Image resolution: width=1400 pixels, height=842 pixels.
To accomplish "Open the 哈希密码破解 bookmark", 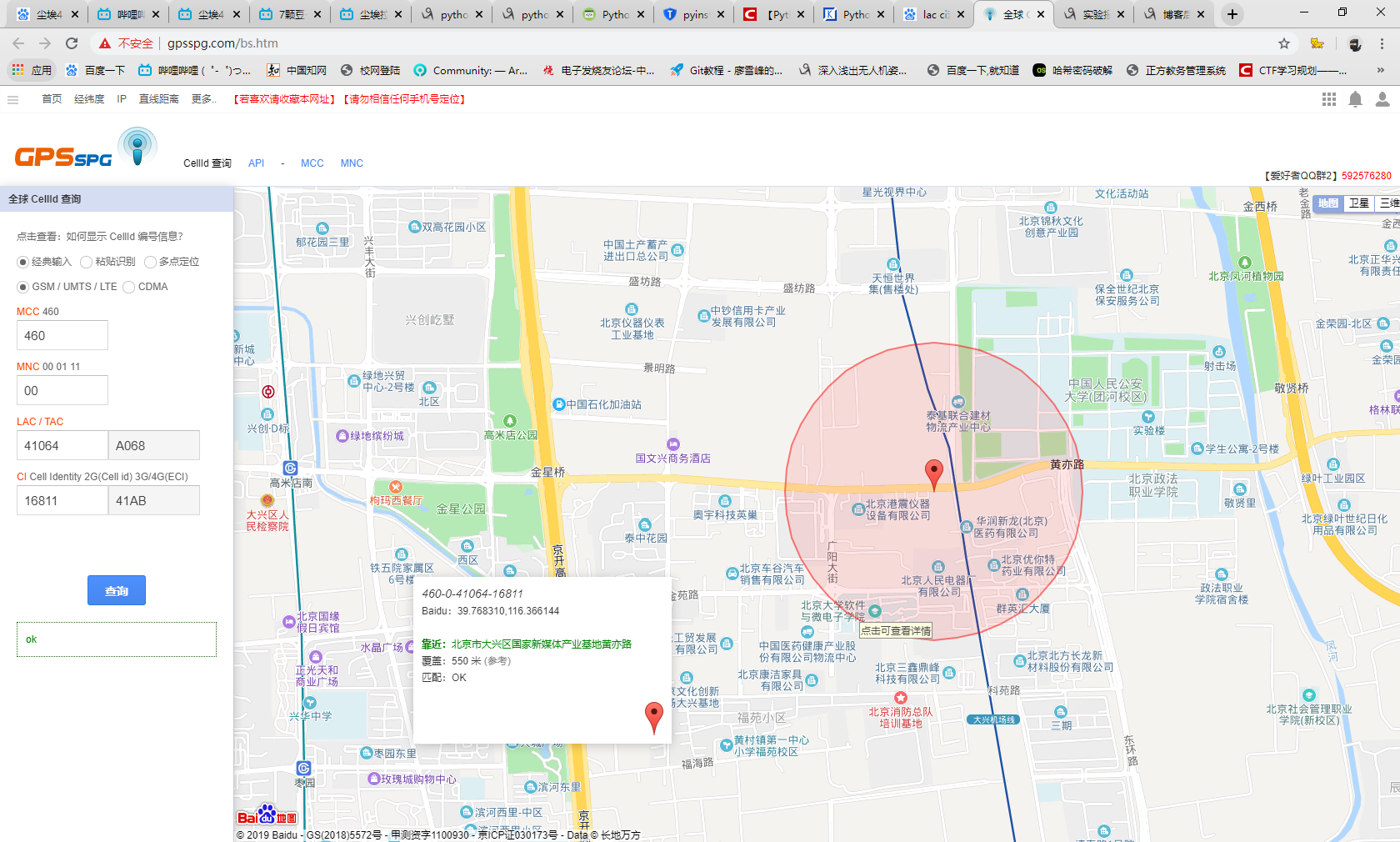I will (1073, 70).
